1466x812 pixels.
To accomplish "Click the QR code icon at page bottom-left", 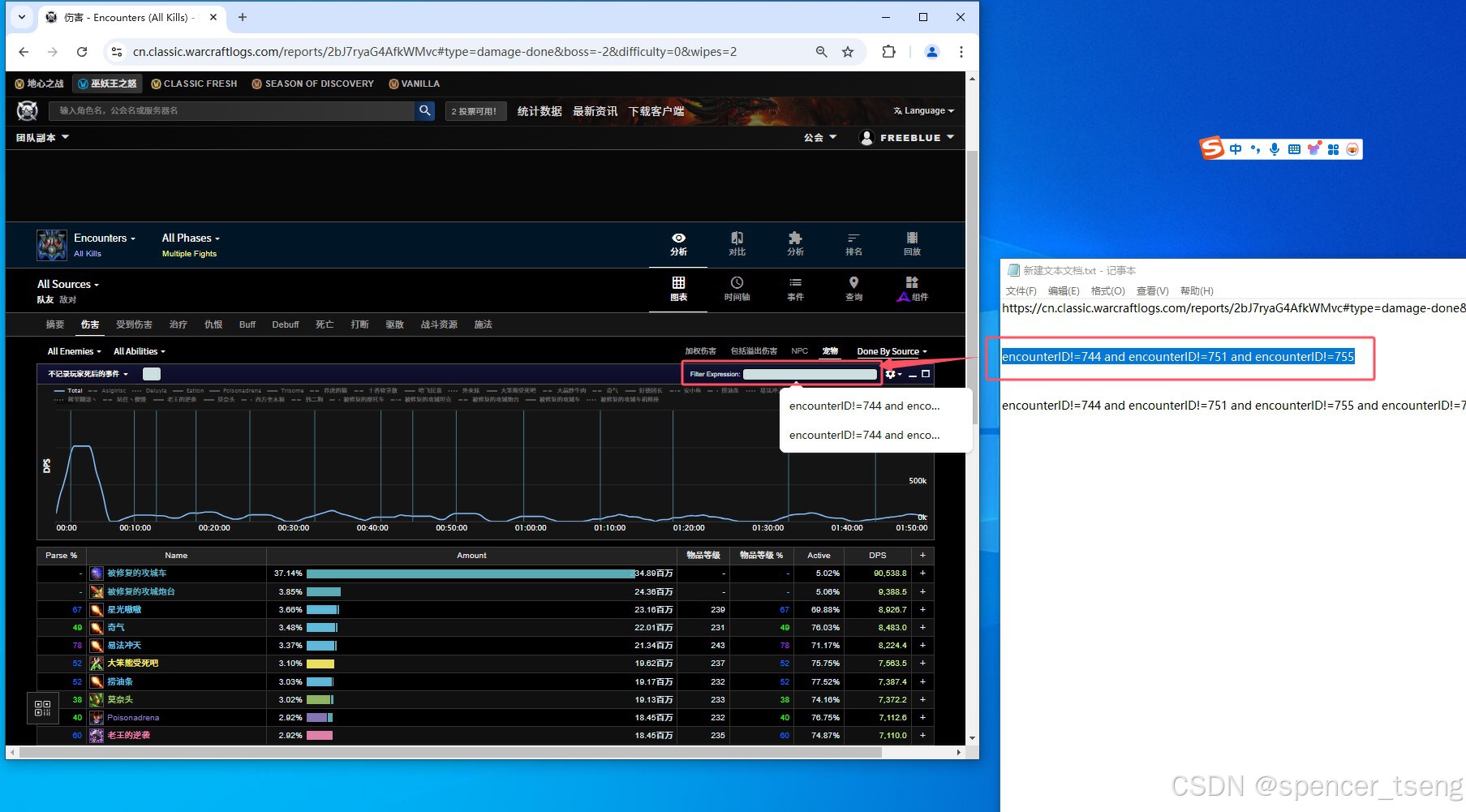I will point(42,708).
